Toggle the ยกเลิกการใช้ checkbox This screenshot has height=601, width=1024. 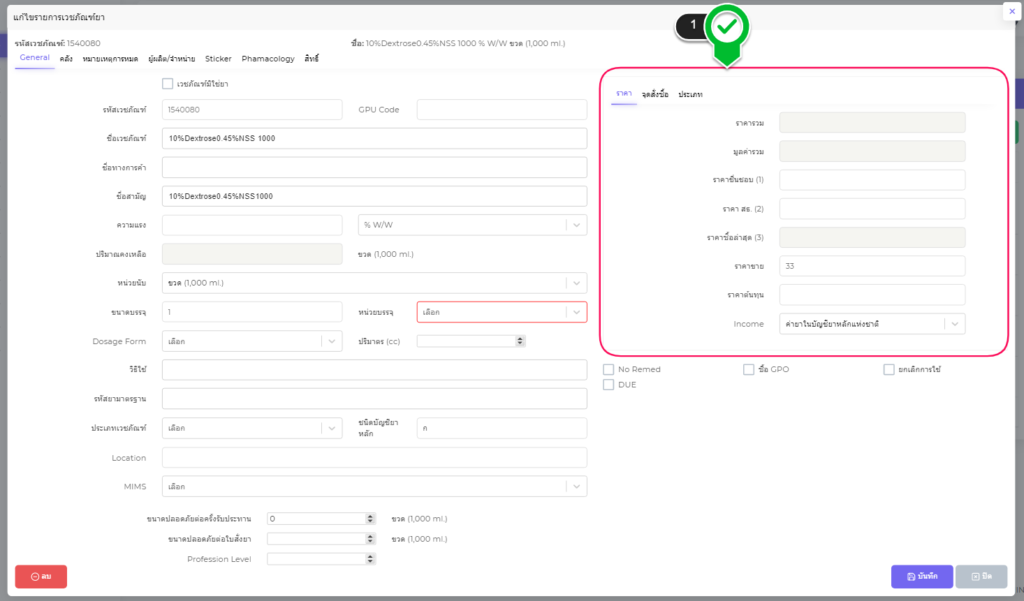point(888,370)
